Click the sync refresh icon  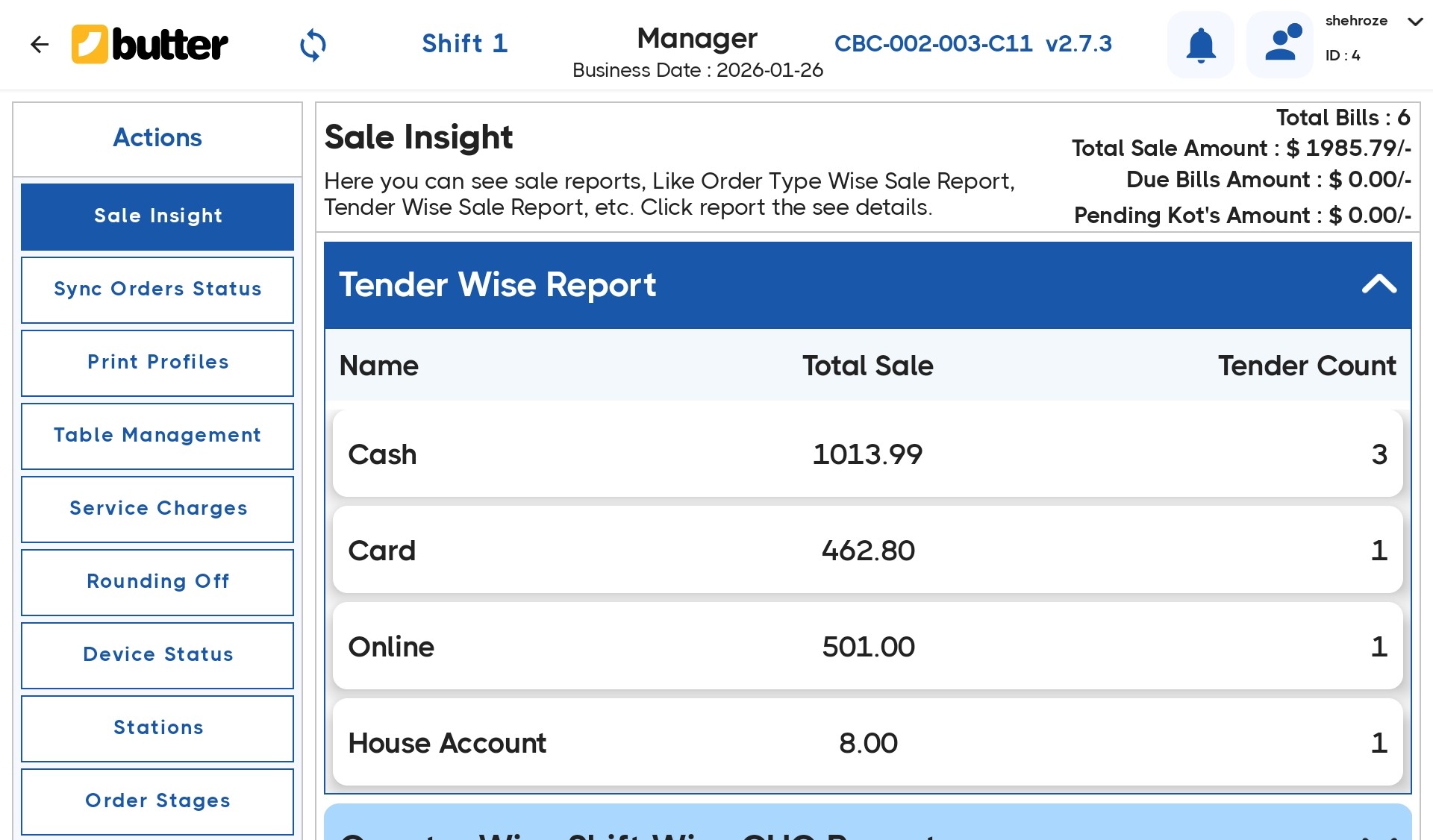[313, 45]
